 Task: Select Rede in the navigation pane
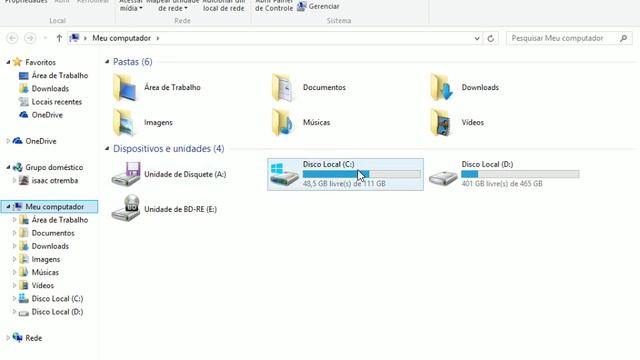(x=27, y=338)
